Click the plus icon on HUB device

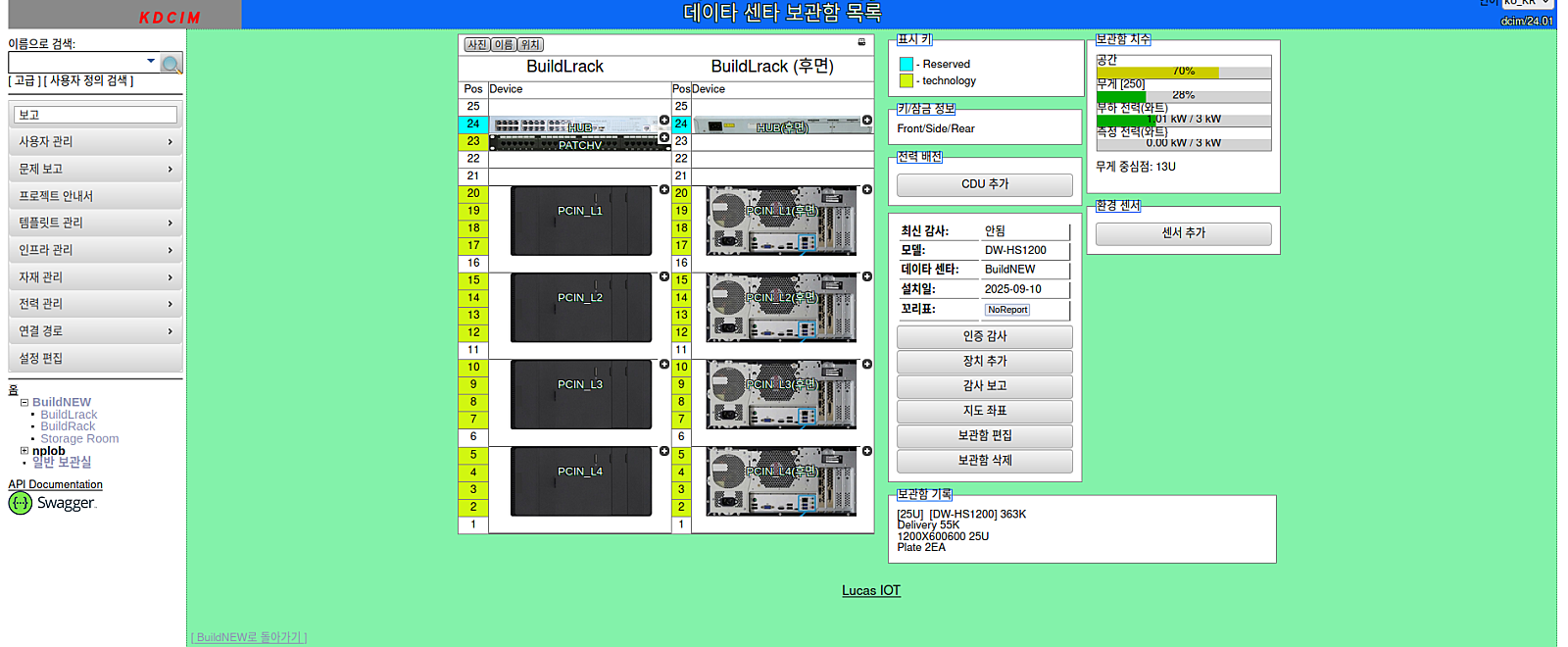[x=664, y=121]
